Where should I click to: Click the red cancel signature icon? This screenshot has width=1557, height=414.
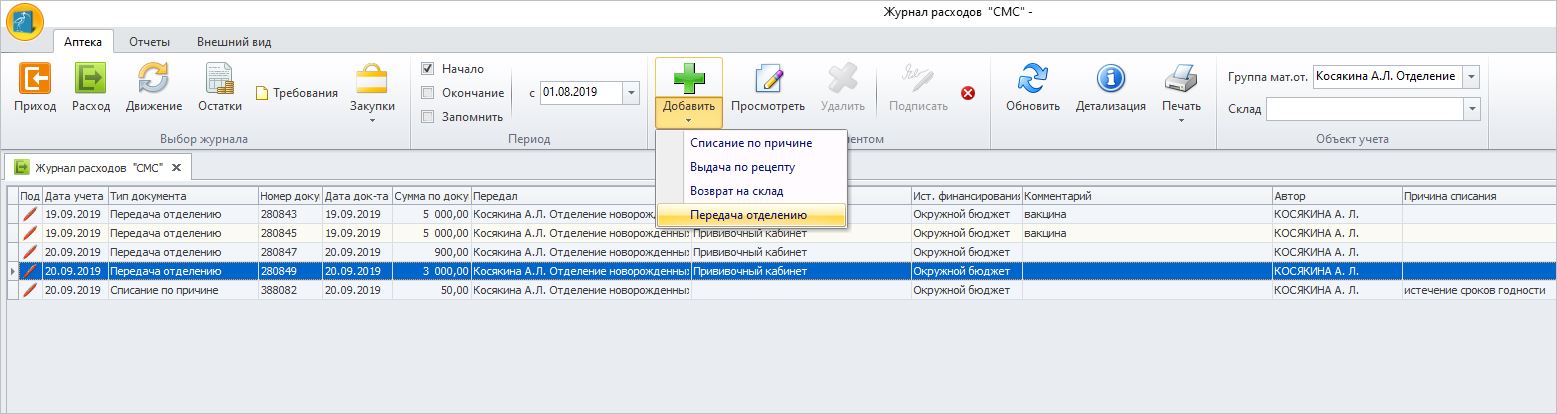(x=967, y=93)
